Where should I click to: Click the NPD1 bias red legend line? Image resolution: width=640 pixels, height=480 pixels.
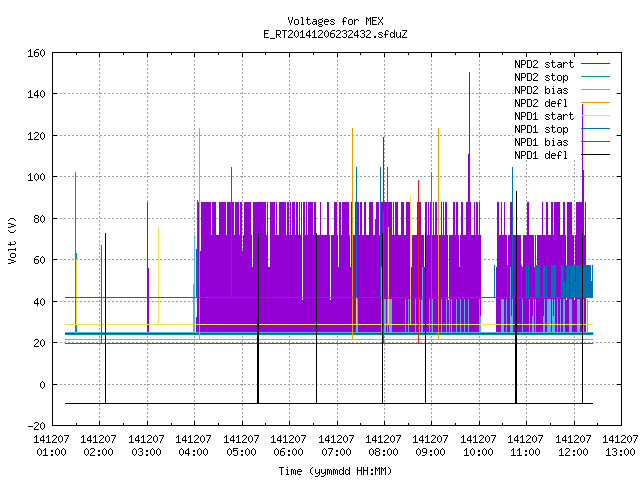pyautogui.click(x=595, y=142)
